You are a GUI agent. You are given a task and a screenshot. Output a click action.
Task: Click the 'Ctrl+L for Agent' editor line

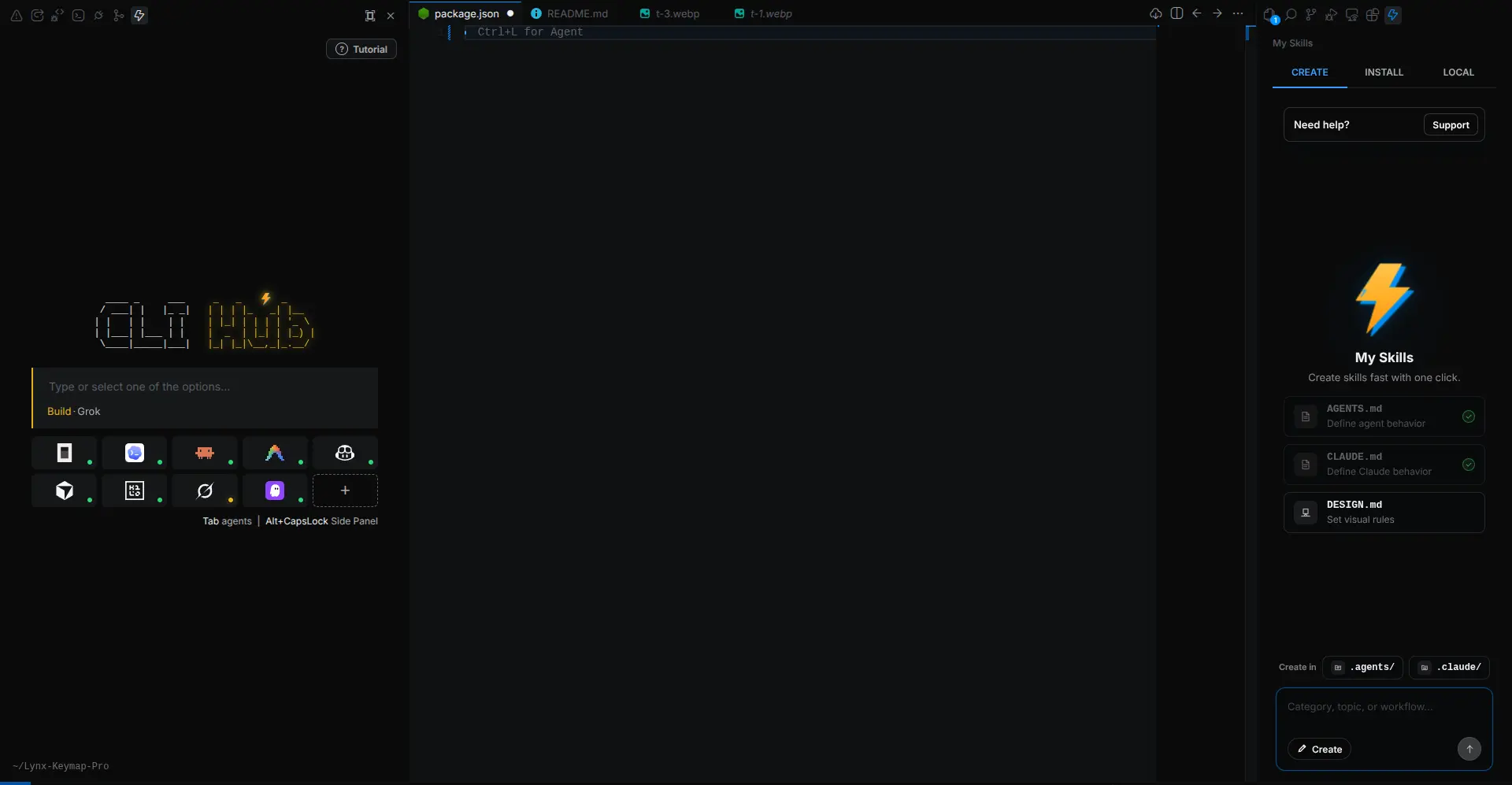tap(810, 32)
